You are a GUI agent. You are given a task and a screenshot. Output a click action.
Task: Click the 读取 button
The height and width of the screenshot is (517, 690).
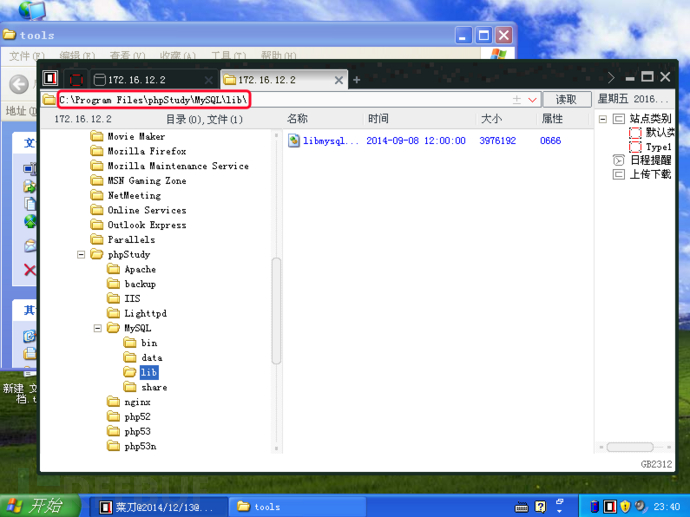pyautogui.click(x=566, y=99)
